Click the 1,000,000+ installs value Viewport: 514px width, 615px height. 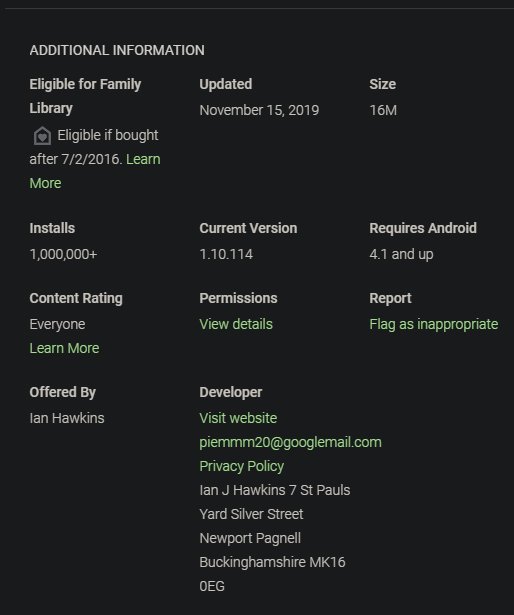pos(63,254)
